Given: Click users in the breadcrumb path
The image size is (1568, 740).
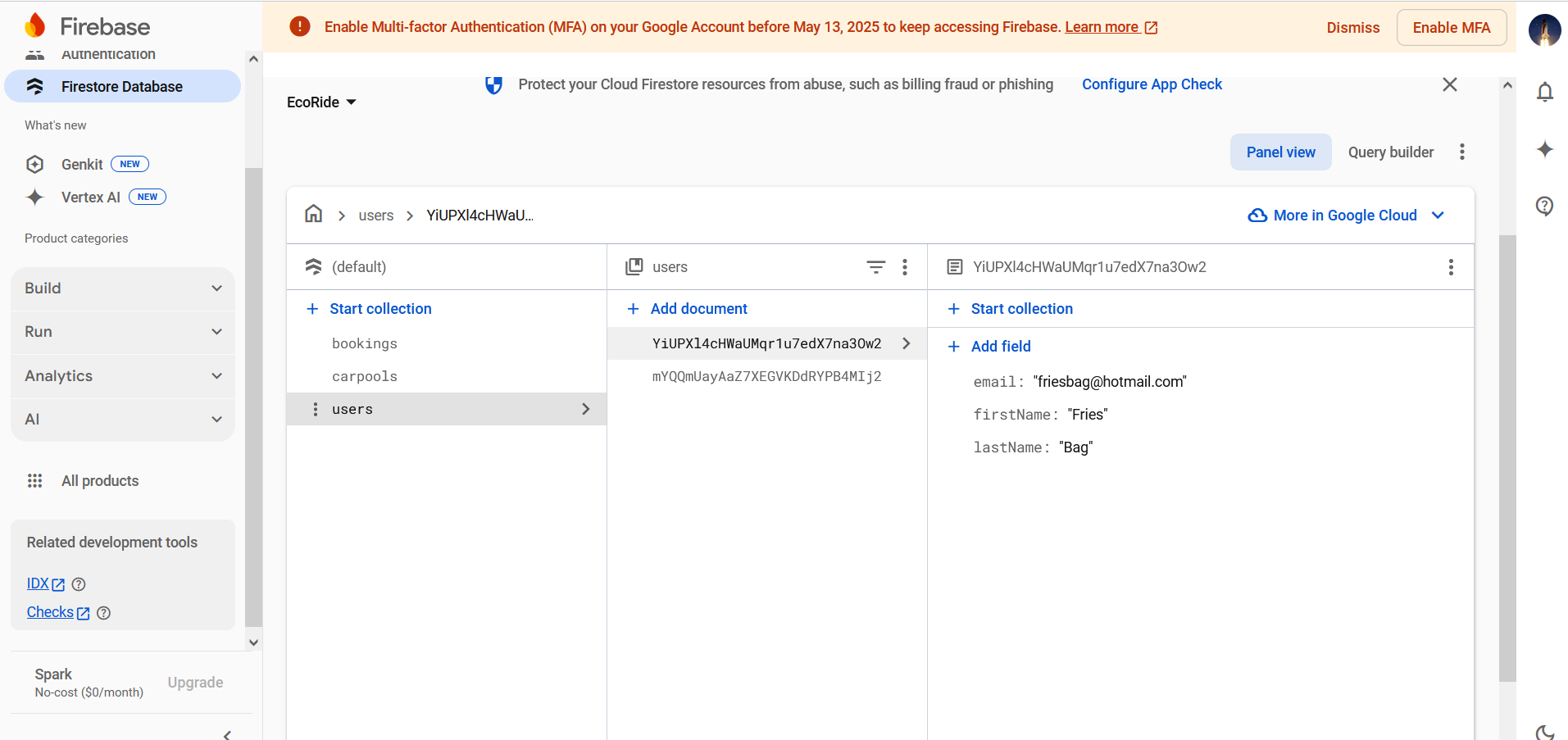Looking at the screenshot, I should [x=376, y=216].
